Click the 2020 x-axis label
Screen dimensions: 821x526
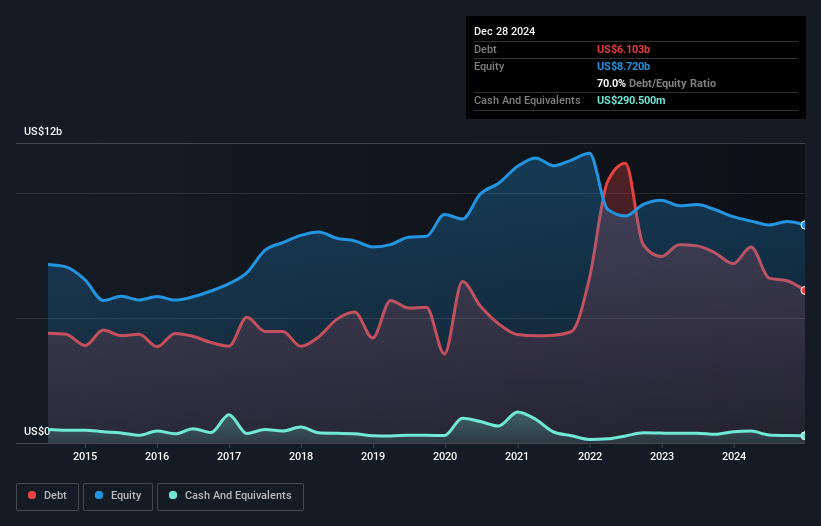pos(445,456)
